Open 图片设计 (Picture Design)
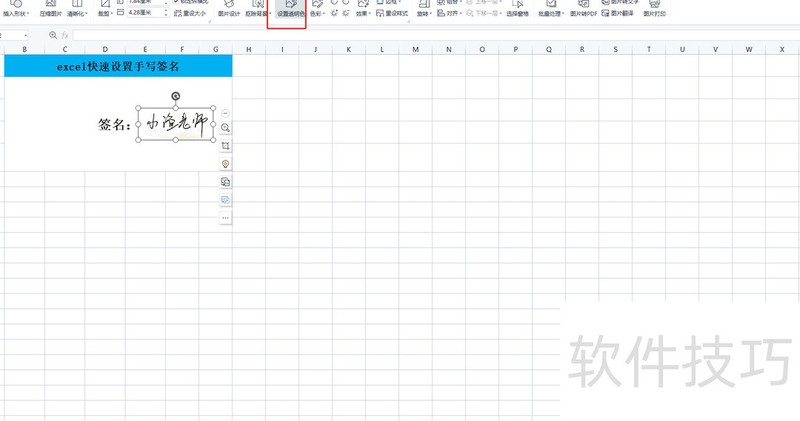The height and width of the screenshot is (421, 800). pos(229,8)
